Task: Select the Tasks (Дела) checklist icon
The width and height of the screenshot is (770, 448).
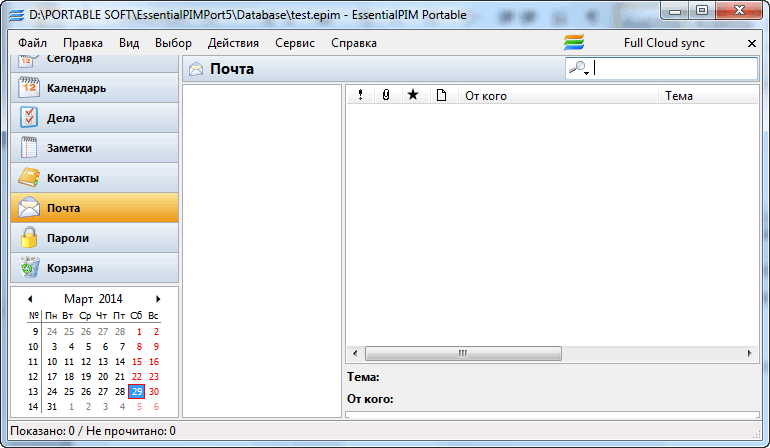Action: click(x=29, y=118)
